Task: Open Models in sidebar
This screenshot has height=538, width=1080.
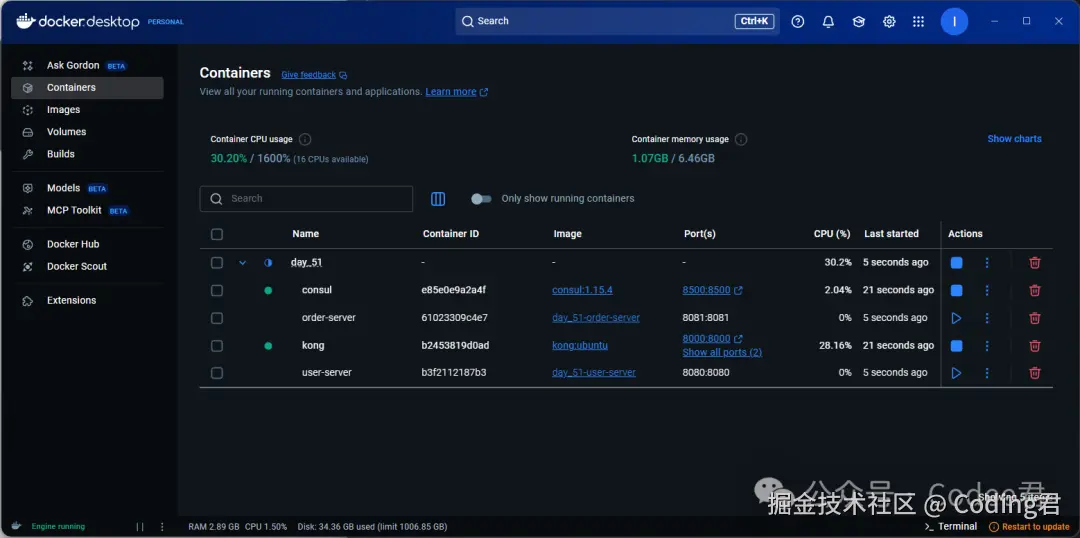Action: pos(87,188)
